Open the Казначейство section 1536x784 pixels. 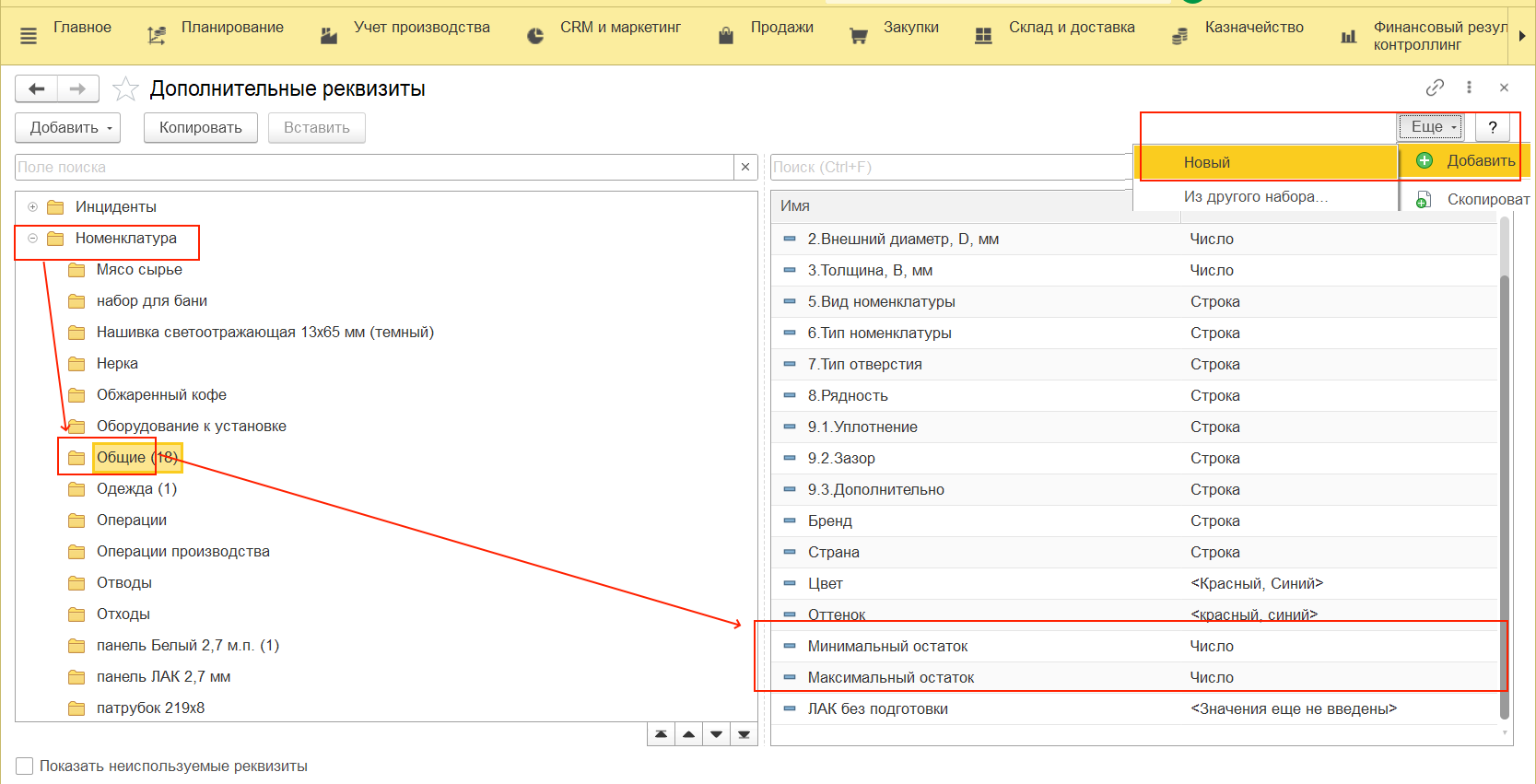[x=1254, y=28]
